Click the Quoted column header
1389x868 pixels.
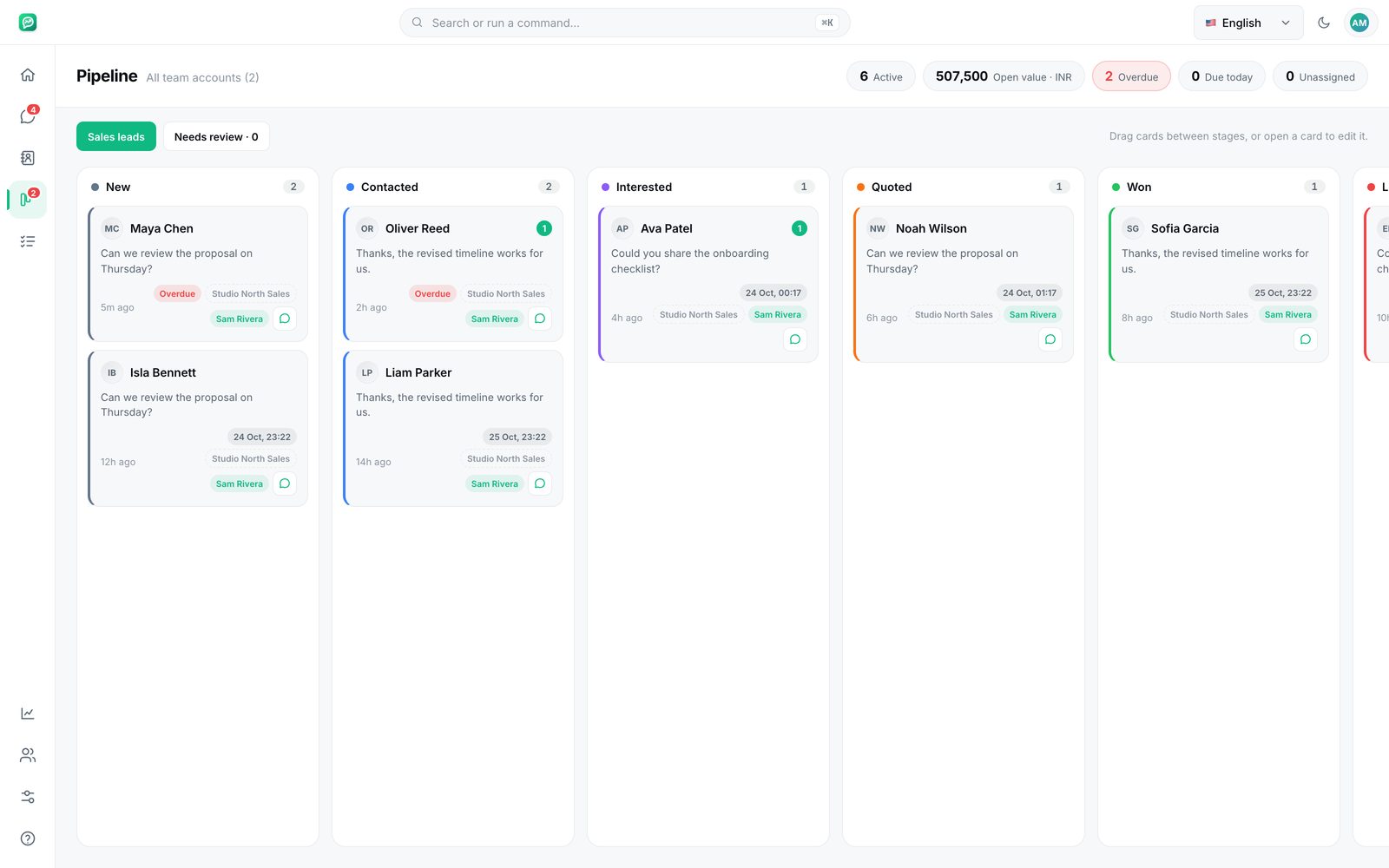coord(963,187)
